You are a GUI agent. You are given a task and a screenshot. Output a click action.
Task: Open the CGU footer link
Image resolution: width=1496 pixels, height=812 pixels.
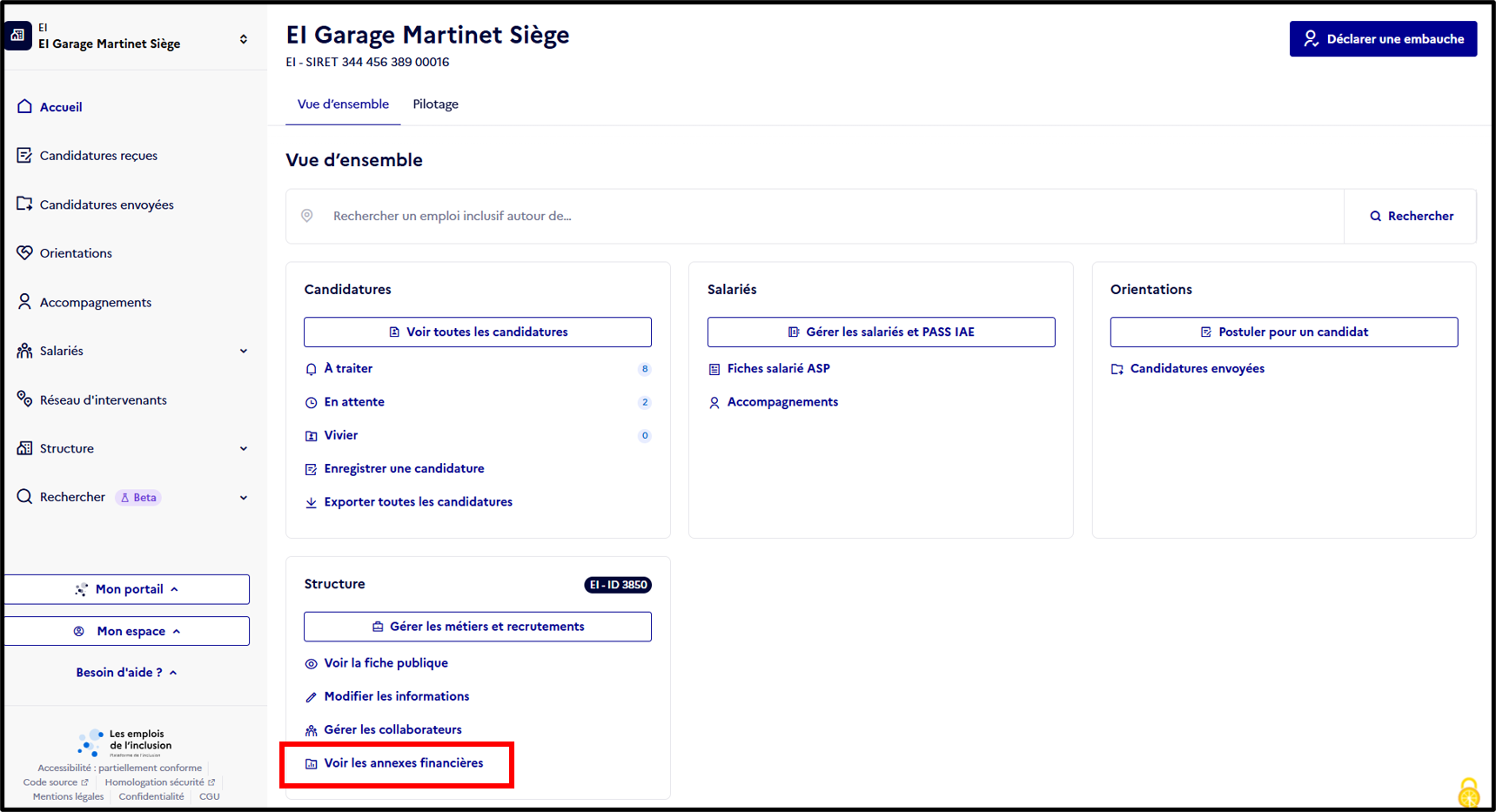point(210,796)
